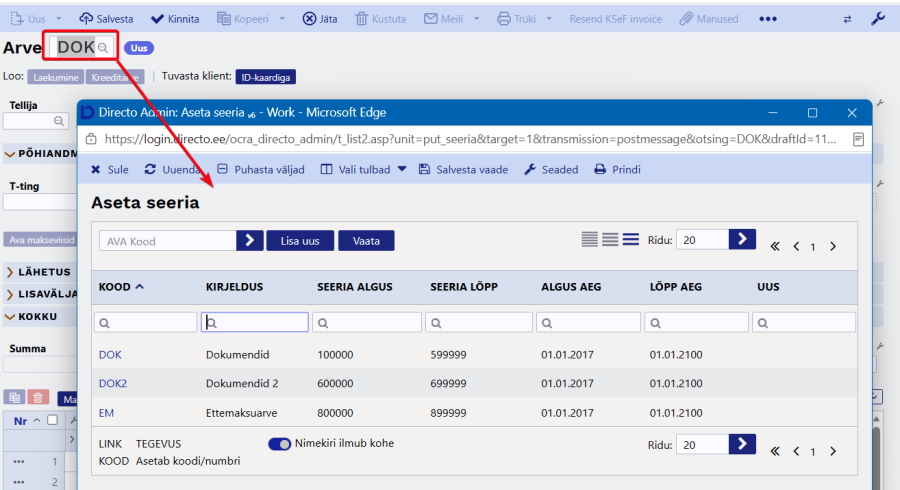Click the Lisa uus button
This screenshot has height=490, width=900.
(x=300, y=240)
